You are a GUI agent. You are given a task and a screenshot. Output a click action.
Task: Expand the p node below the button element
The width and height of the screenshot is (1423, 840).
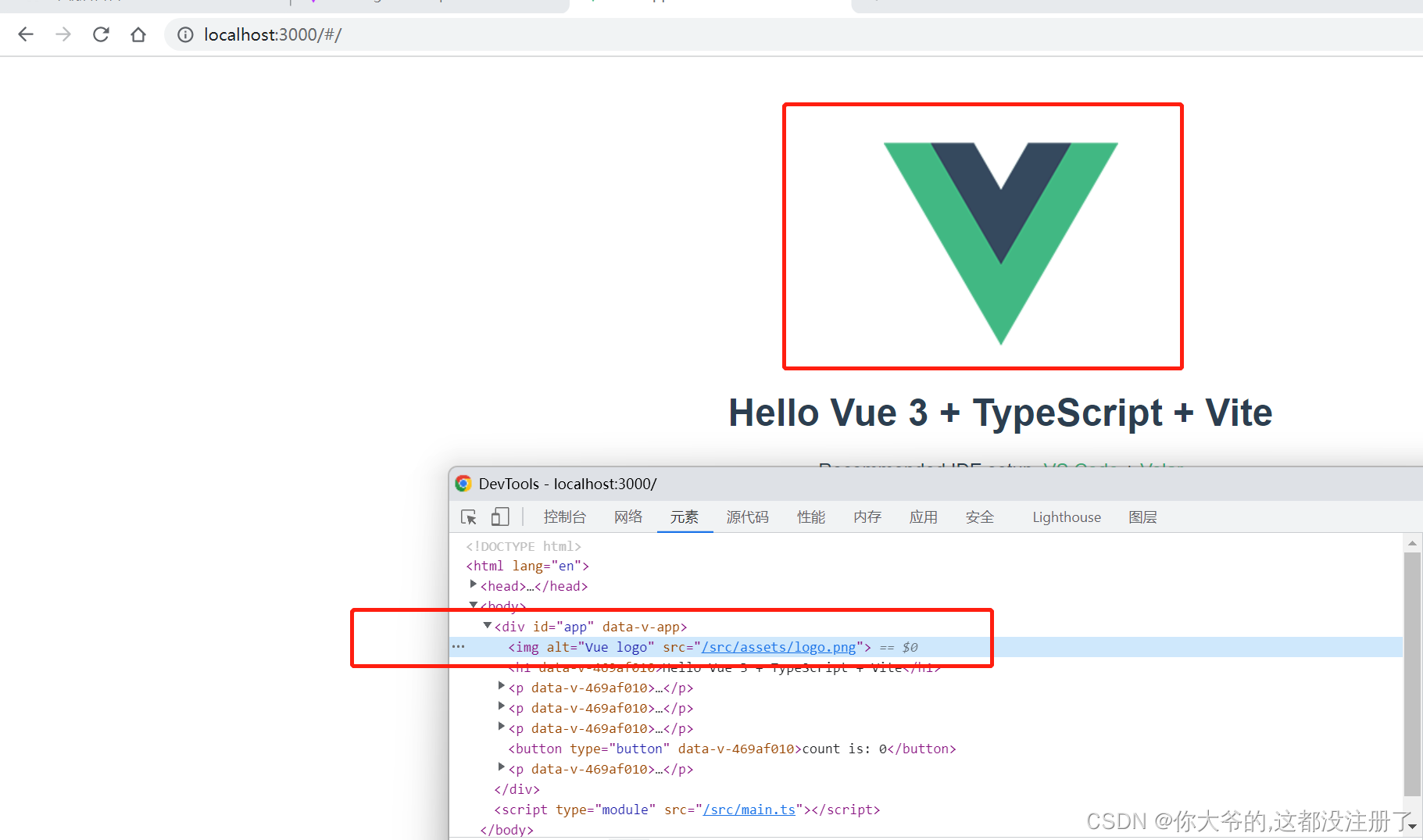[x=501, y=767]
